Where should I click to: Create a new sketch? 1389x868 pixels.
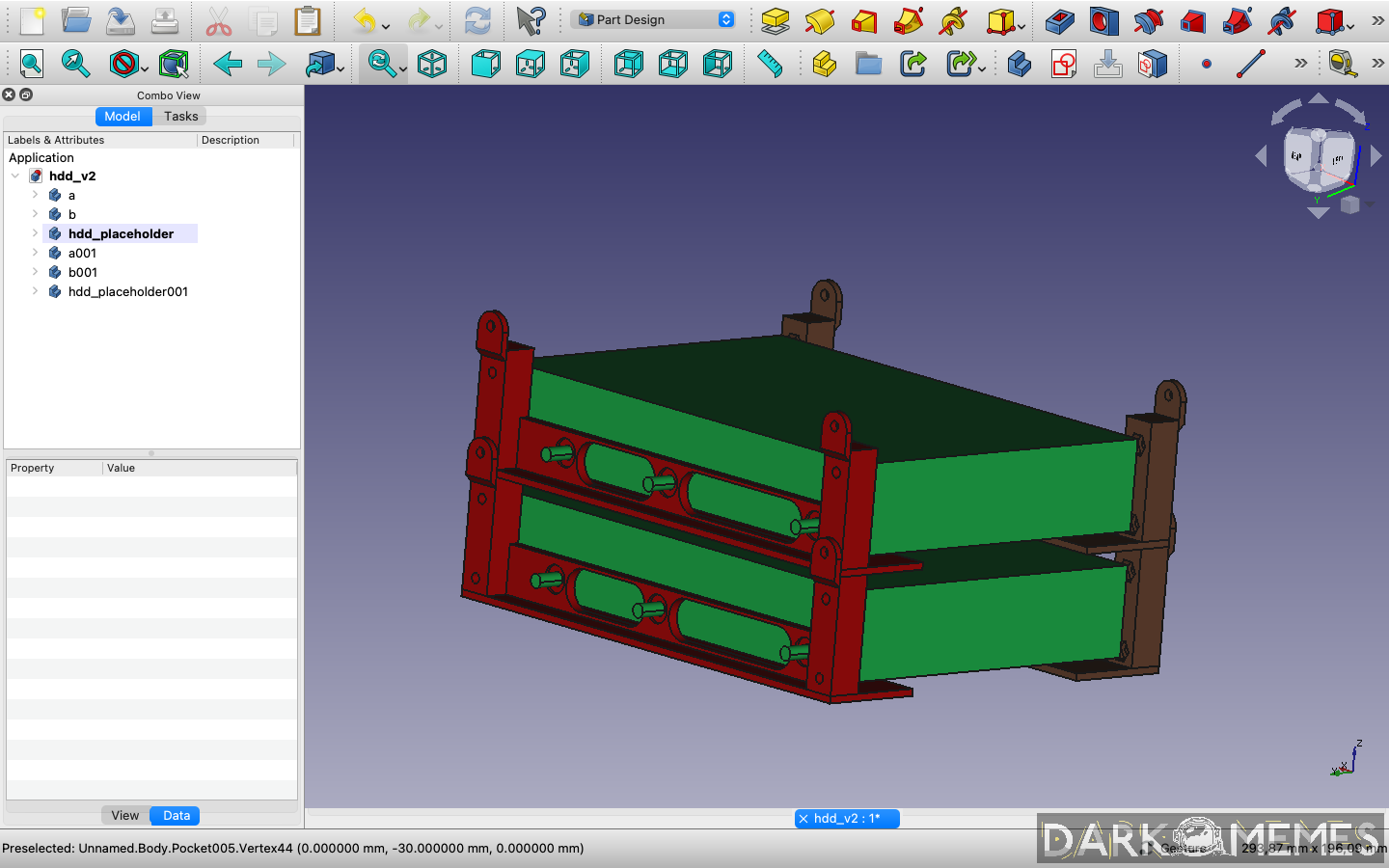pyautogui.click(x=1064, y=65)
